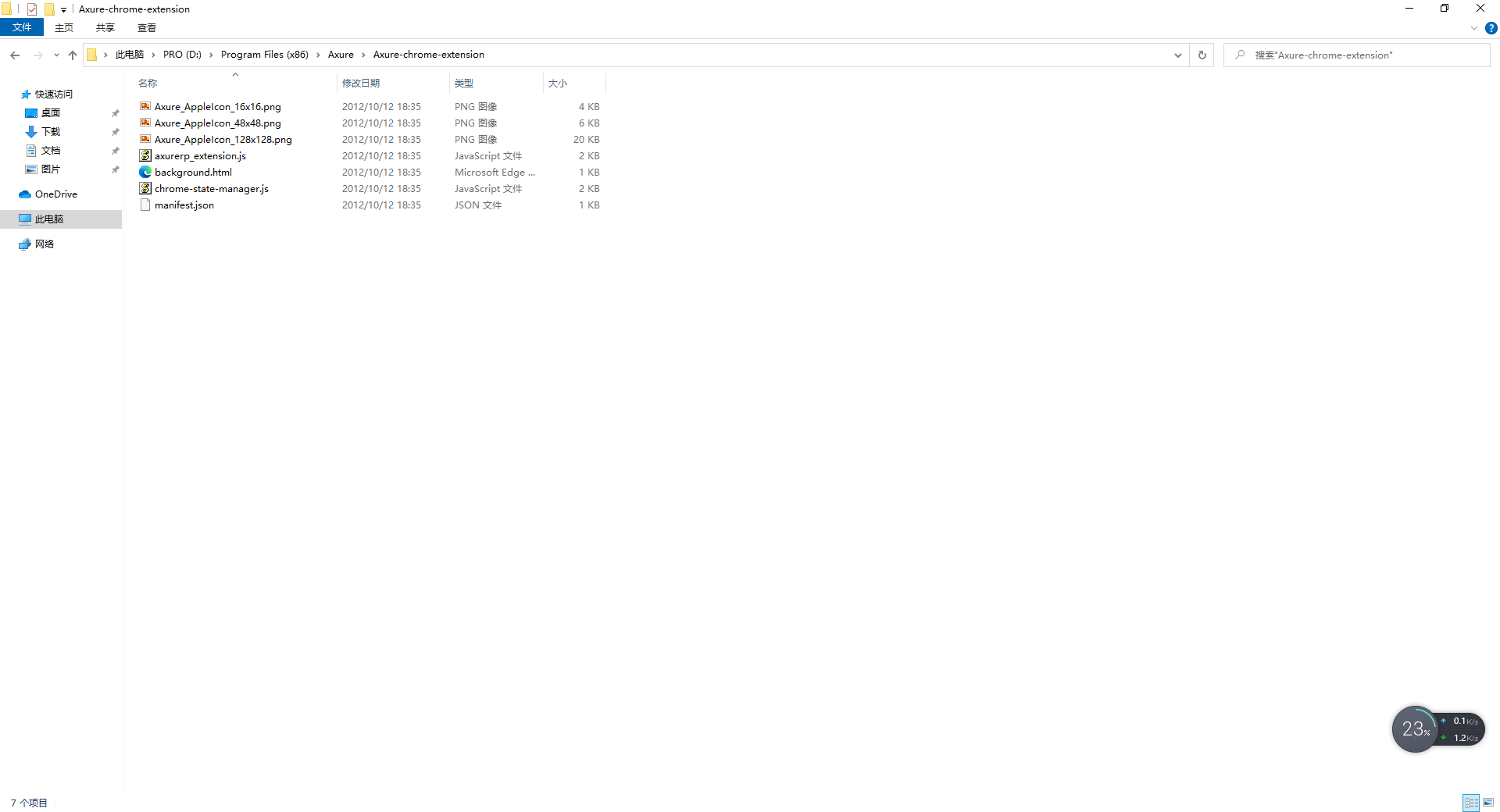Switch to the 查看 ribbon tab
Image resolution: width=1500 pixels, height=812 pixels.
[146, 27]
